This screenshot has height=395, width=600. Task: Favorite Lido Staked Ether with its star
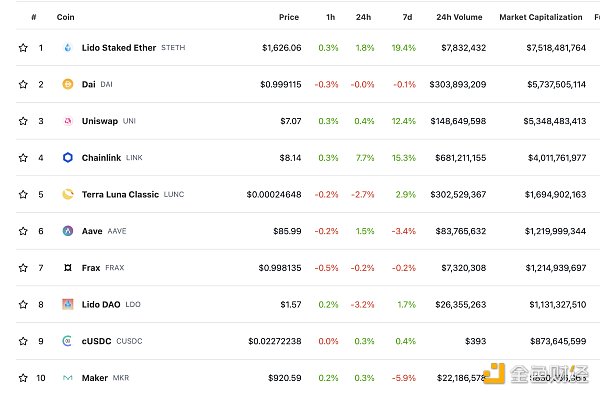coord(23,48)
